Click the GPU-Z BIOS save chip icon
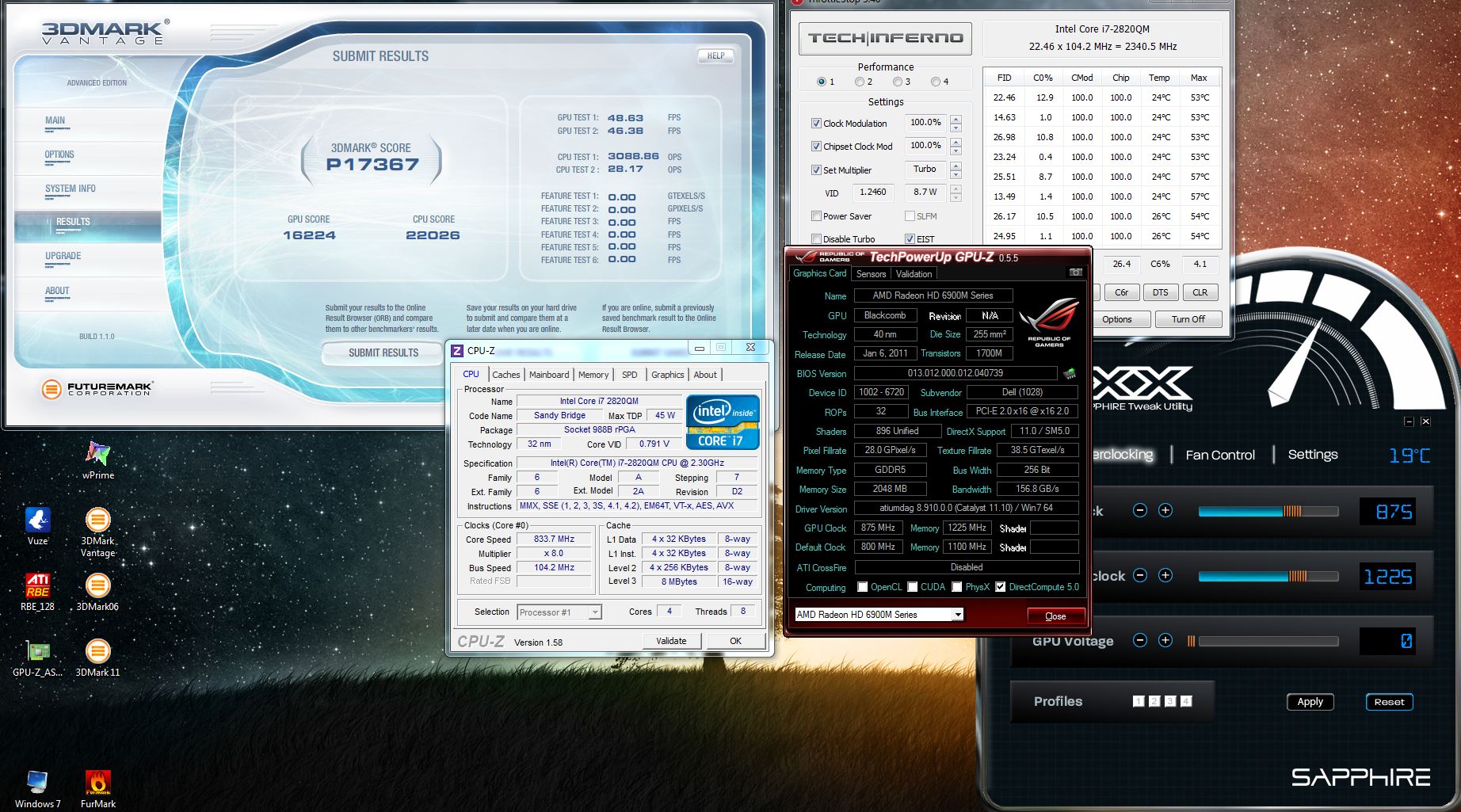 point(1070,373)
